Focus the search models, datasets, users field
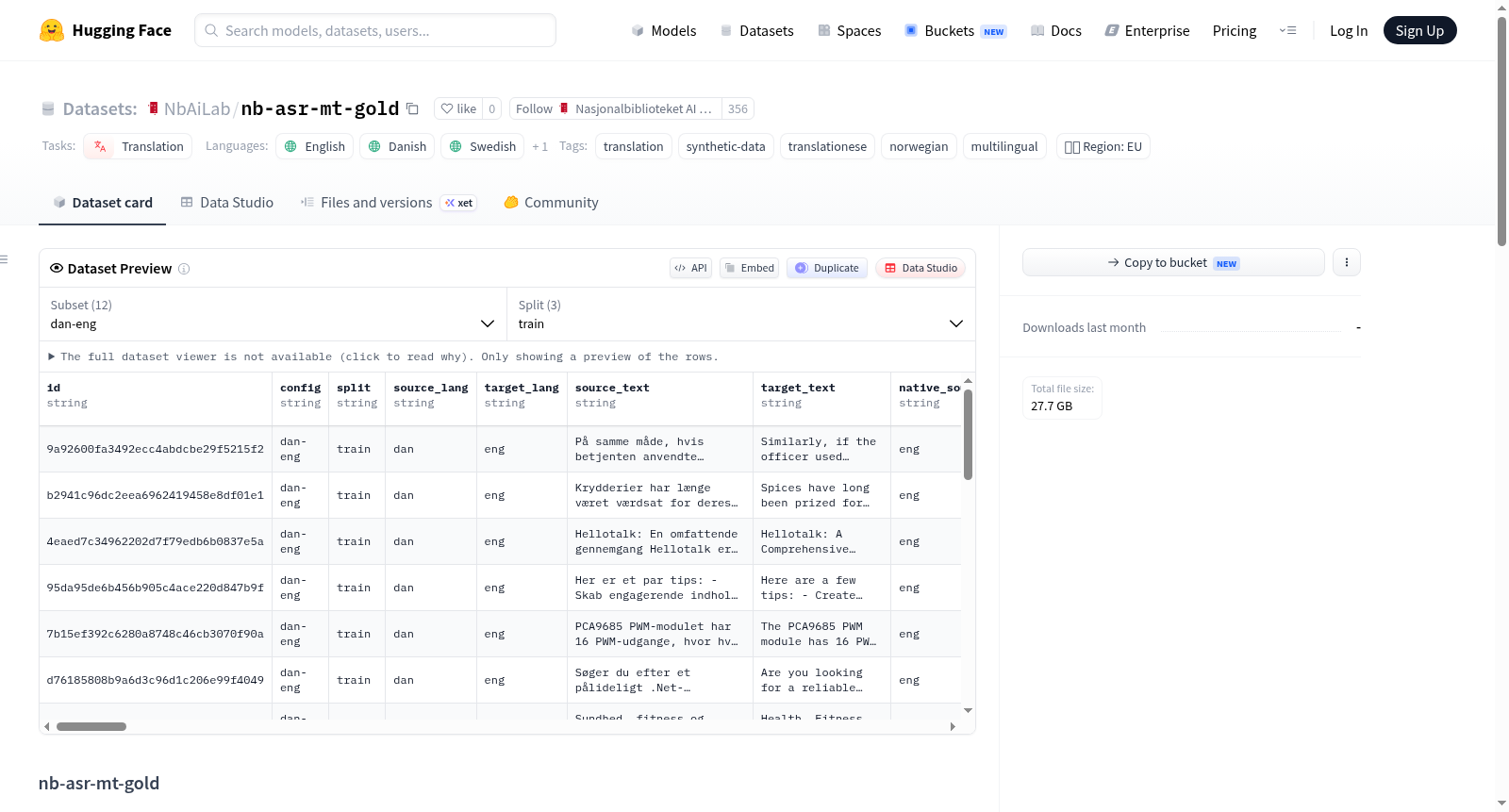 pos(375,30)
